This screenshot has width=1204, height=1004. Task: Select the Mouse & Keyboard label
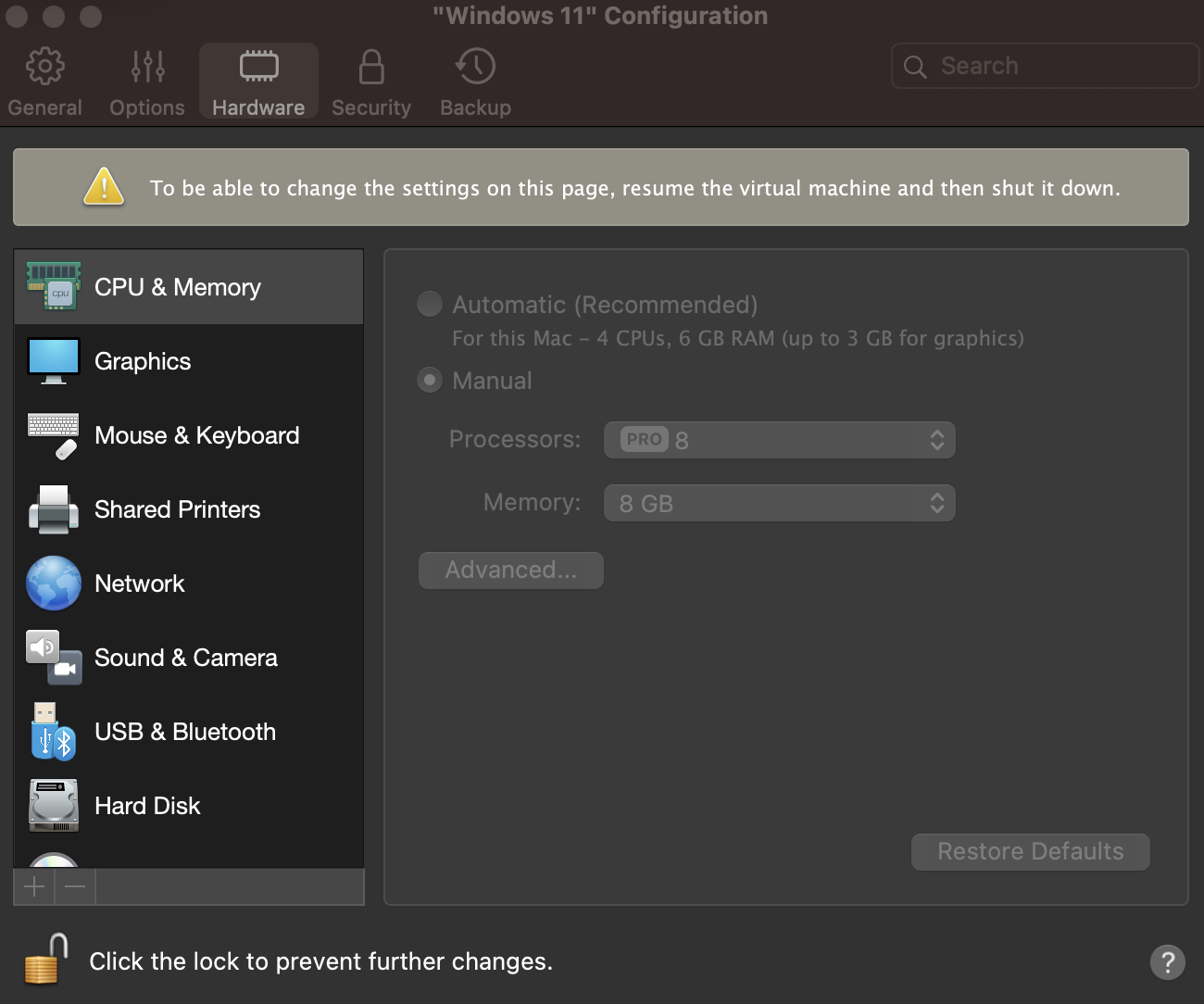click(x=197, y=435)
